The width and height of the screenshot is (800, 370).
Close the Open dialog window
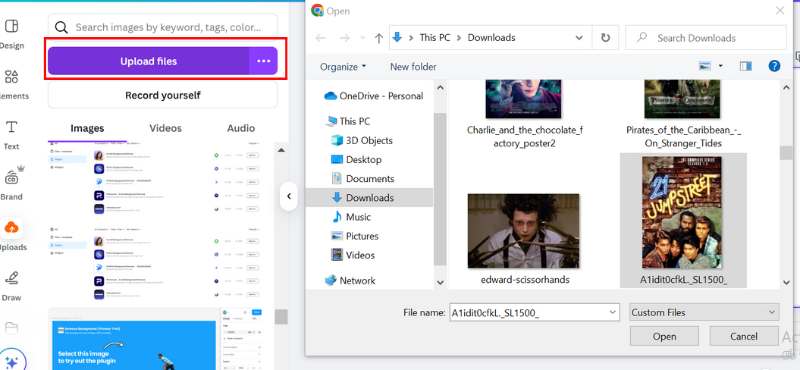tap(780, 11)
